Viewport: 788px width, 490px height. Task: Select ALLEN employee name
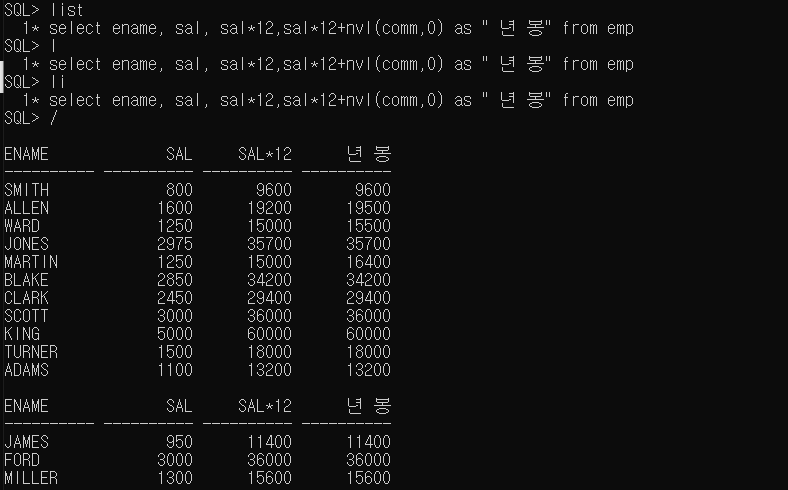pyautogui.click(x=27, y=208)
